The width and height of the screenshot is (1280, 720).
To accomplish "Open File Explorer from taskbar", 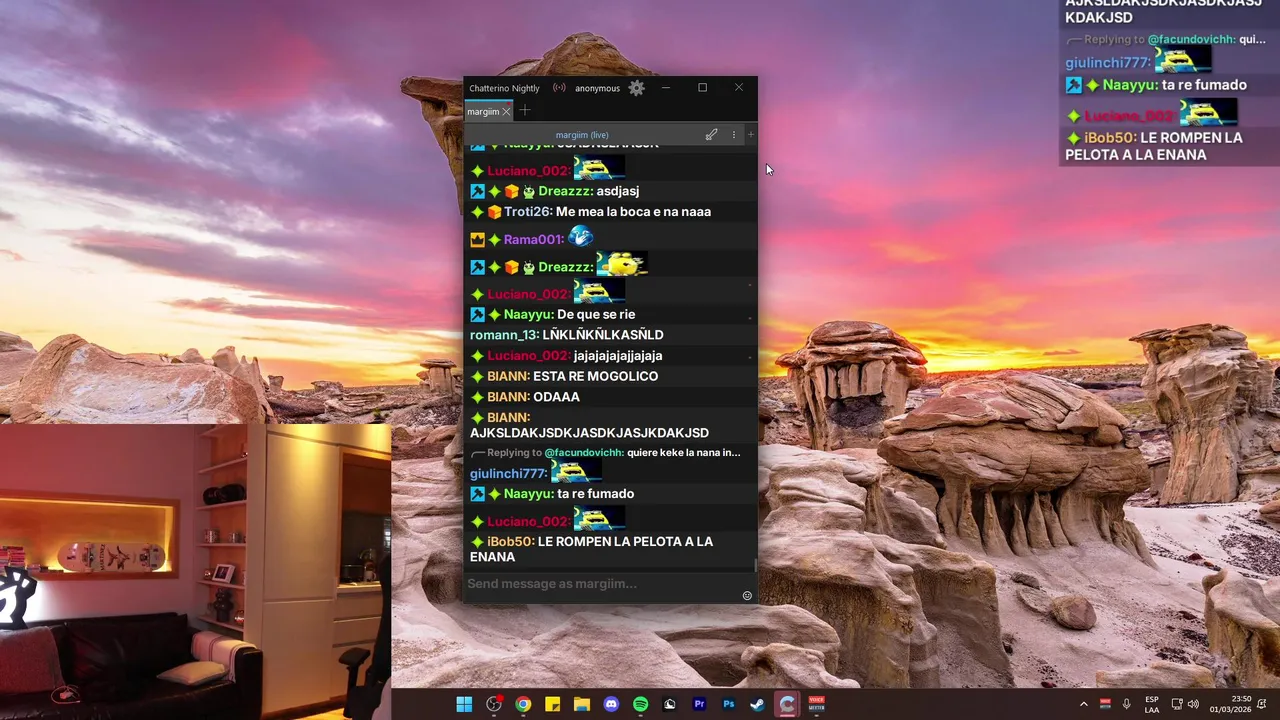I will [x=582, y=704].
